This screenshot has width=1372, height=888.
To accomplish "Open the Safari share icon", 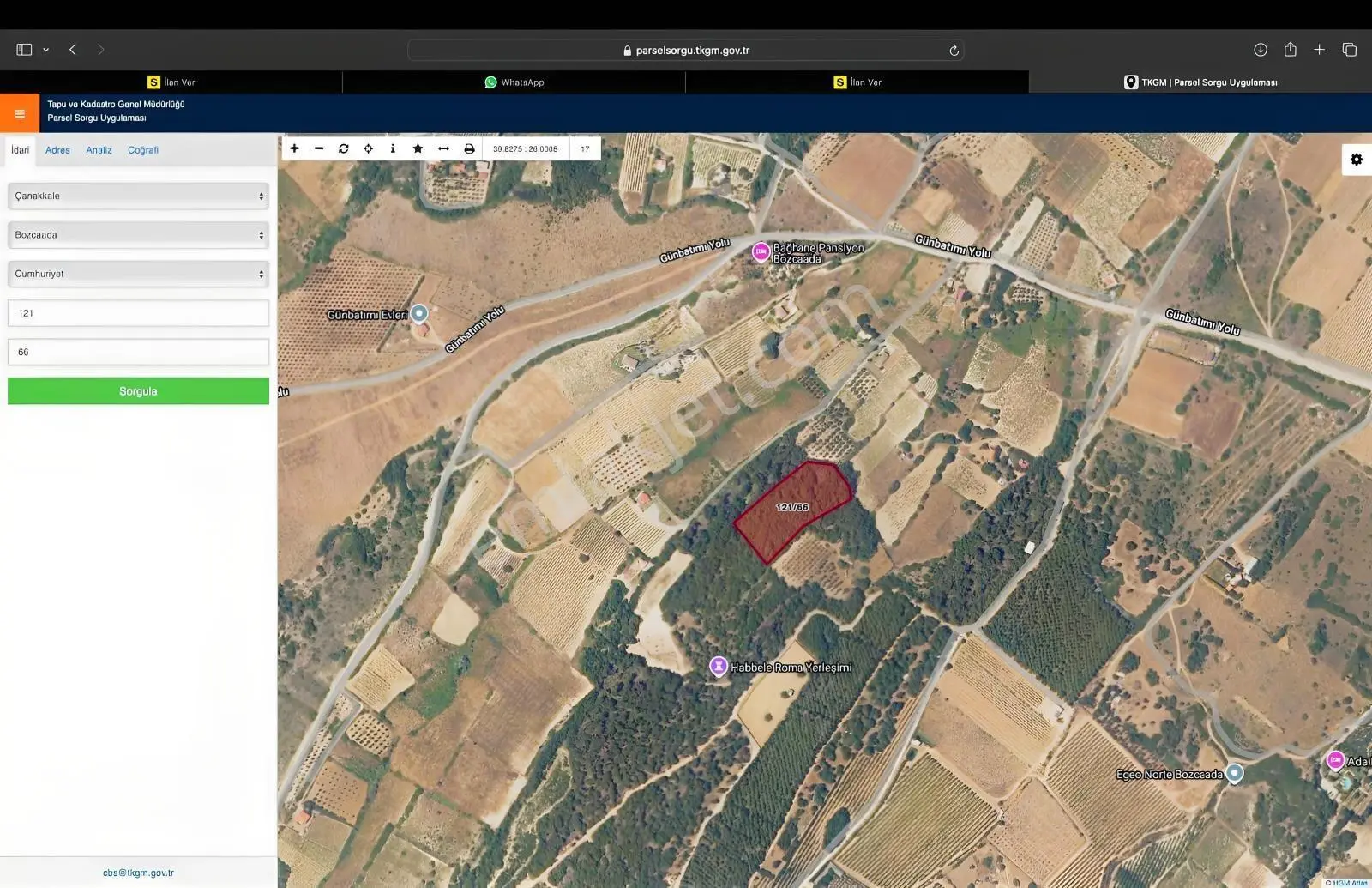I will pyautogui.click(x=1291, y=50).
